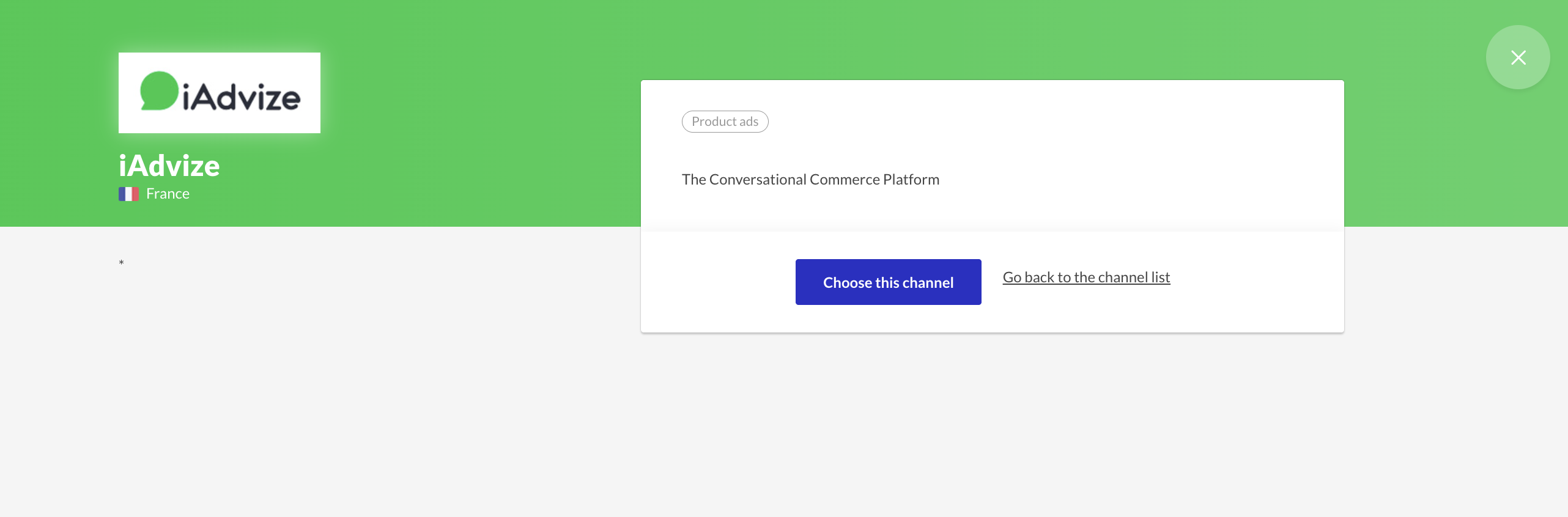This screenshot has height=517, width=1568.
Task: Click the iAdvize logo image
Action: 219,93
